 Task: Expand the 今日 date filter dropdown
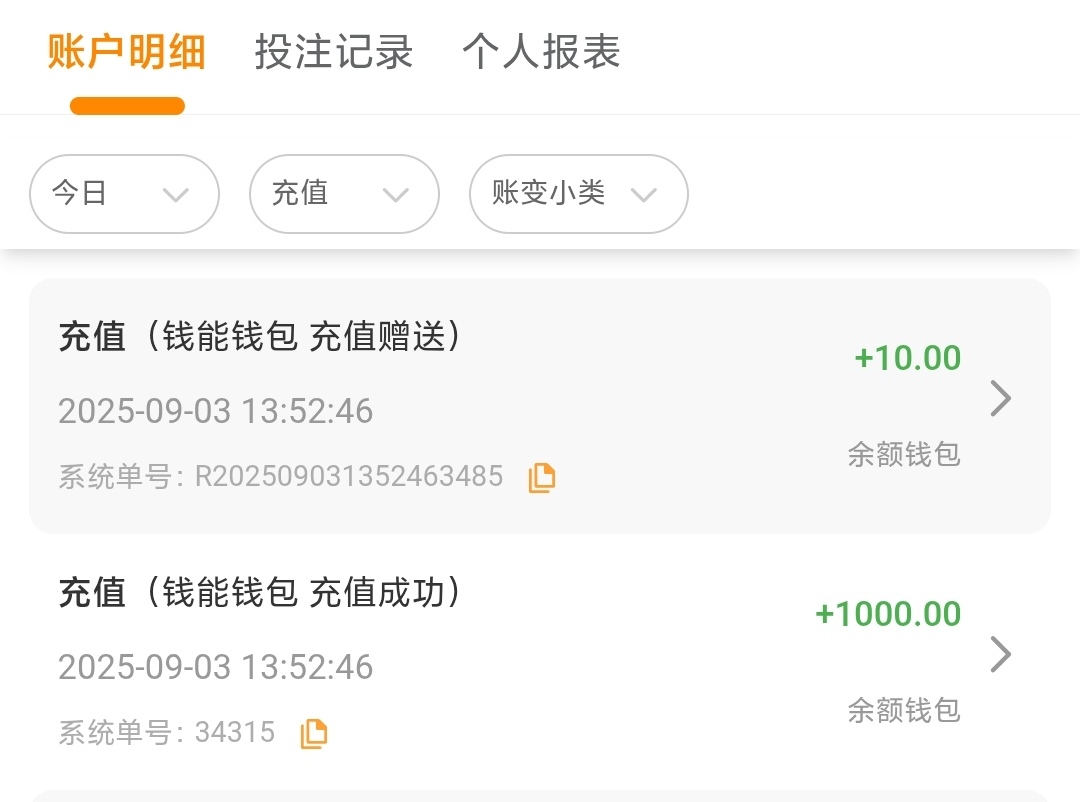(x=124, y=194)
